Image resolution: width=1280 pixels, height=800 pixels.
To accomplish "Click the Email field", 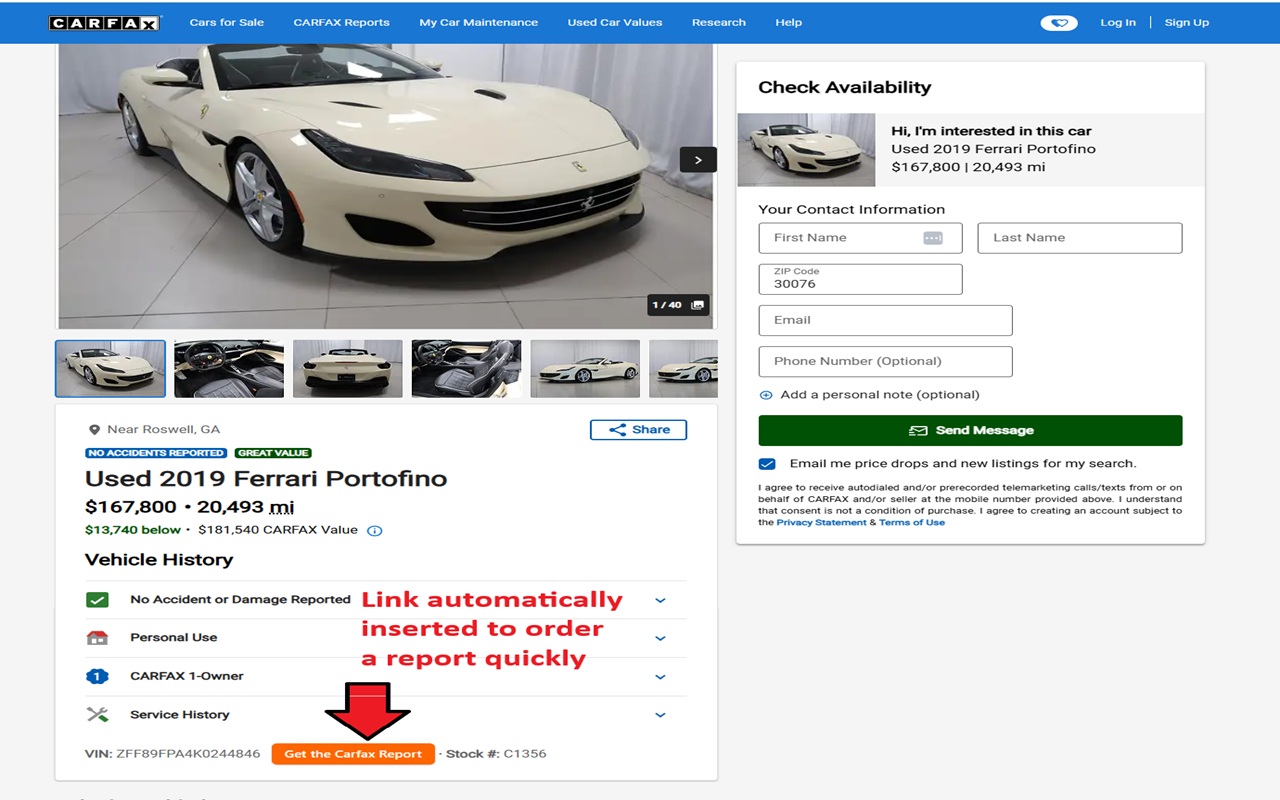I will [x=885, y=320].
